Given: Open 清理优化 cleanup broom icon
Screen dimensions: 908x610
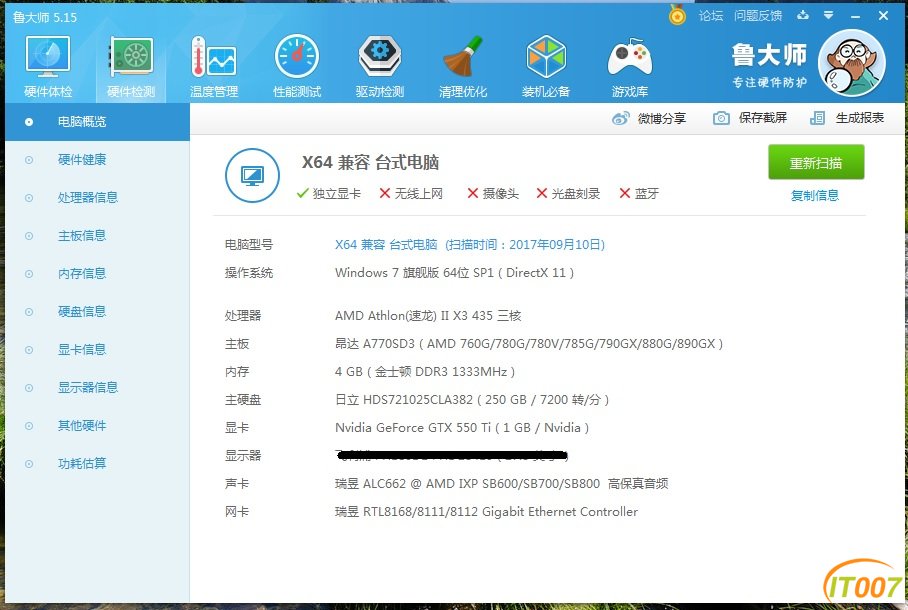Looking at the screenshot, I should coord(463,66).
